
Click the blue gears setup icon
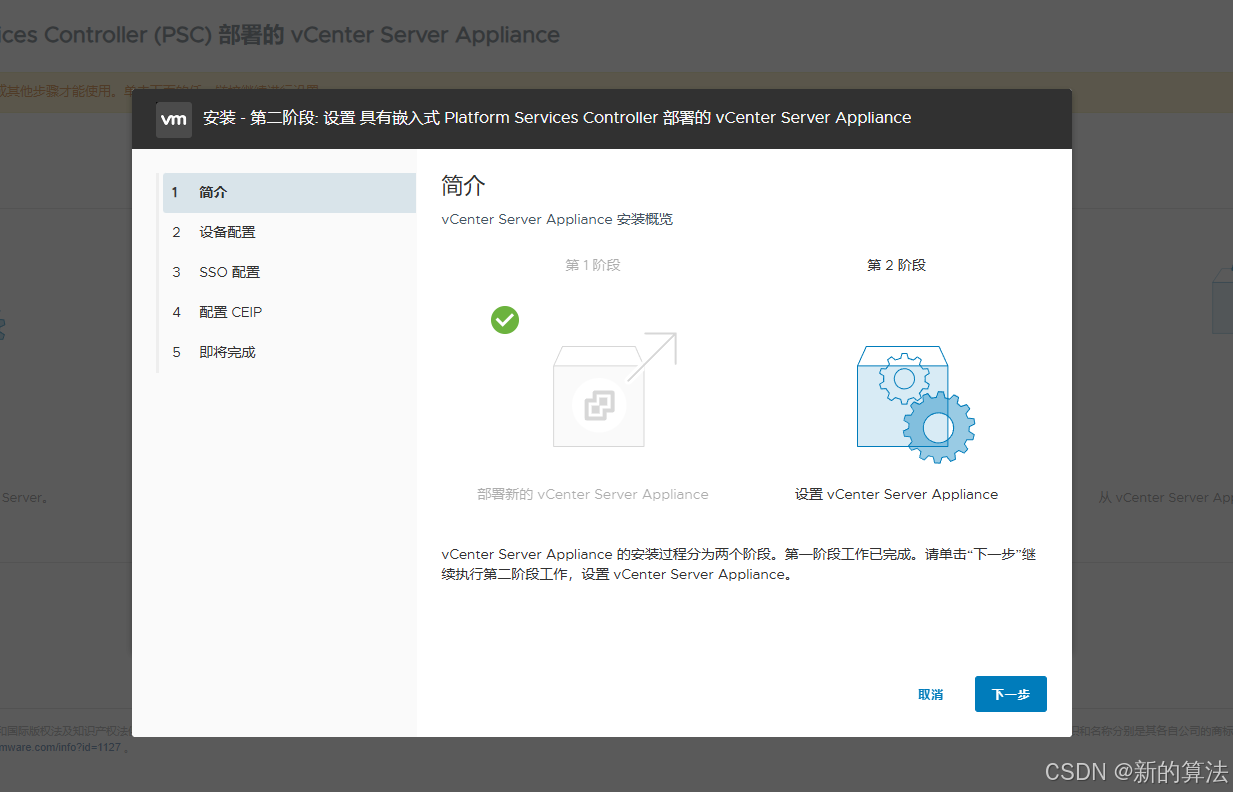pyautogui.click(x=915, y=403)
